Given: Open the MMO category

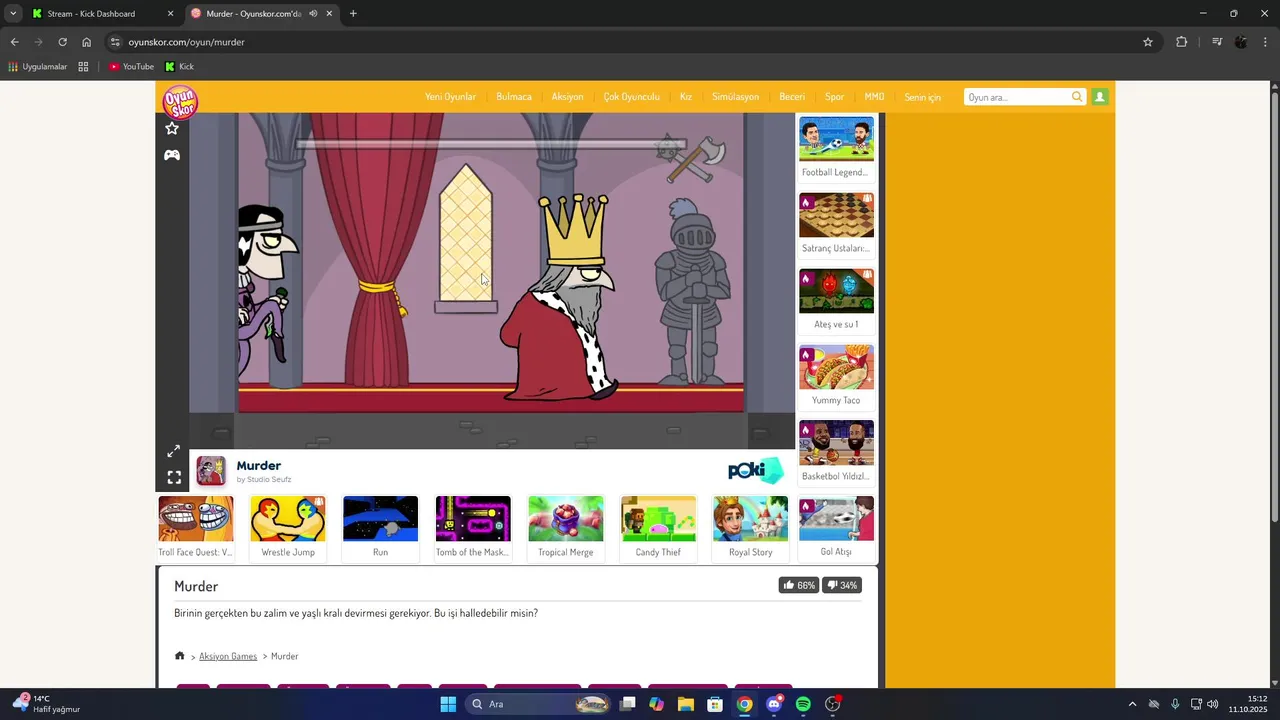Looking at the screenshot, I should coord(874,97).
